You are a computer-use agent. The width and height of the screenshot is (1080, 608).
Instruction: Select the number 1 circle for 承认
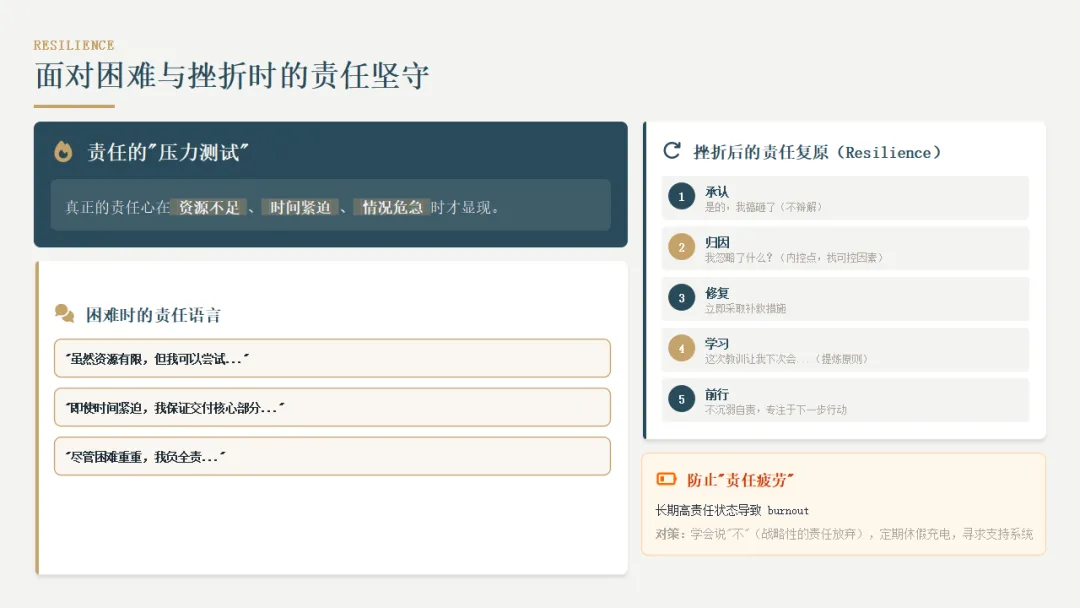pos(681,197)
